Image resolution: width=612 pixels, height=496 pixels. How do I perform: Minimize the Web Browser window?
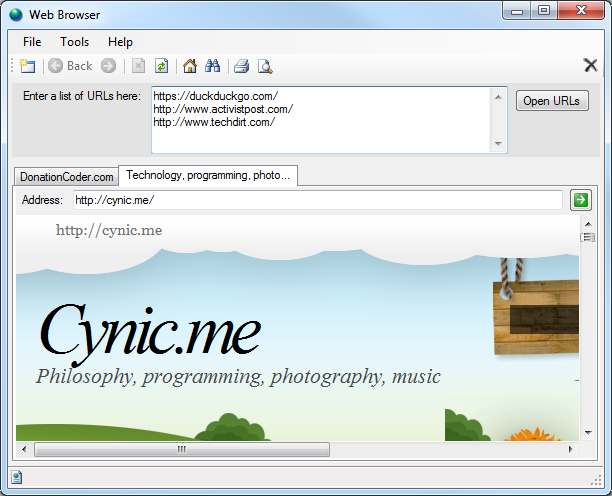[517, 11]
